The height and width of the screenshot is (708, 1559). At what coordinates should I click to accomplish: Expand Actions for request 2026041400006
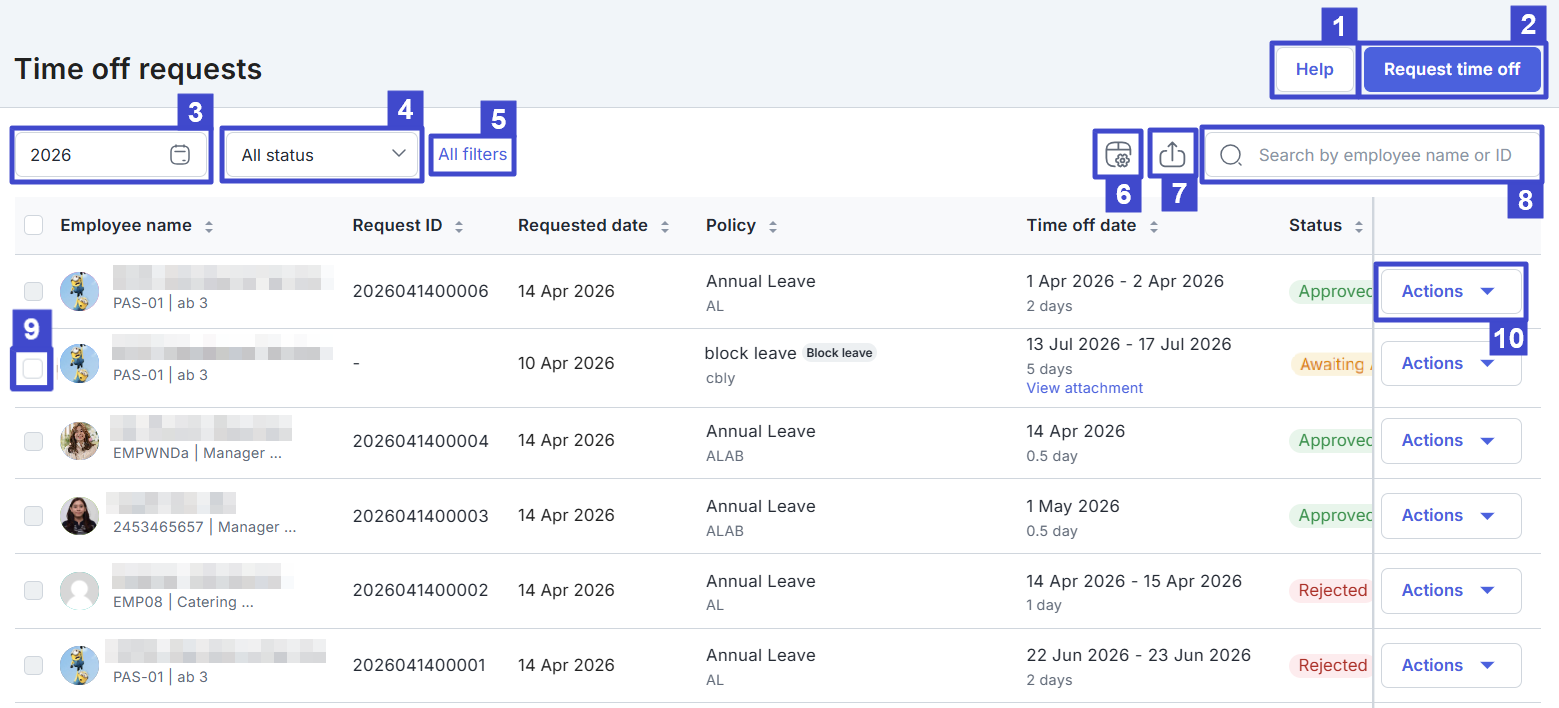click(1450, 291)
